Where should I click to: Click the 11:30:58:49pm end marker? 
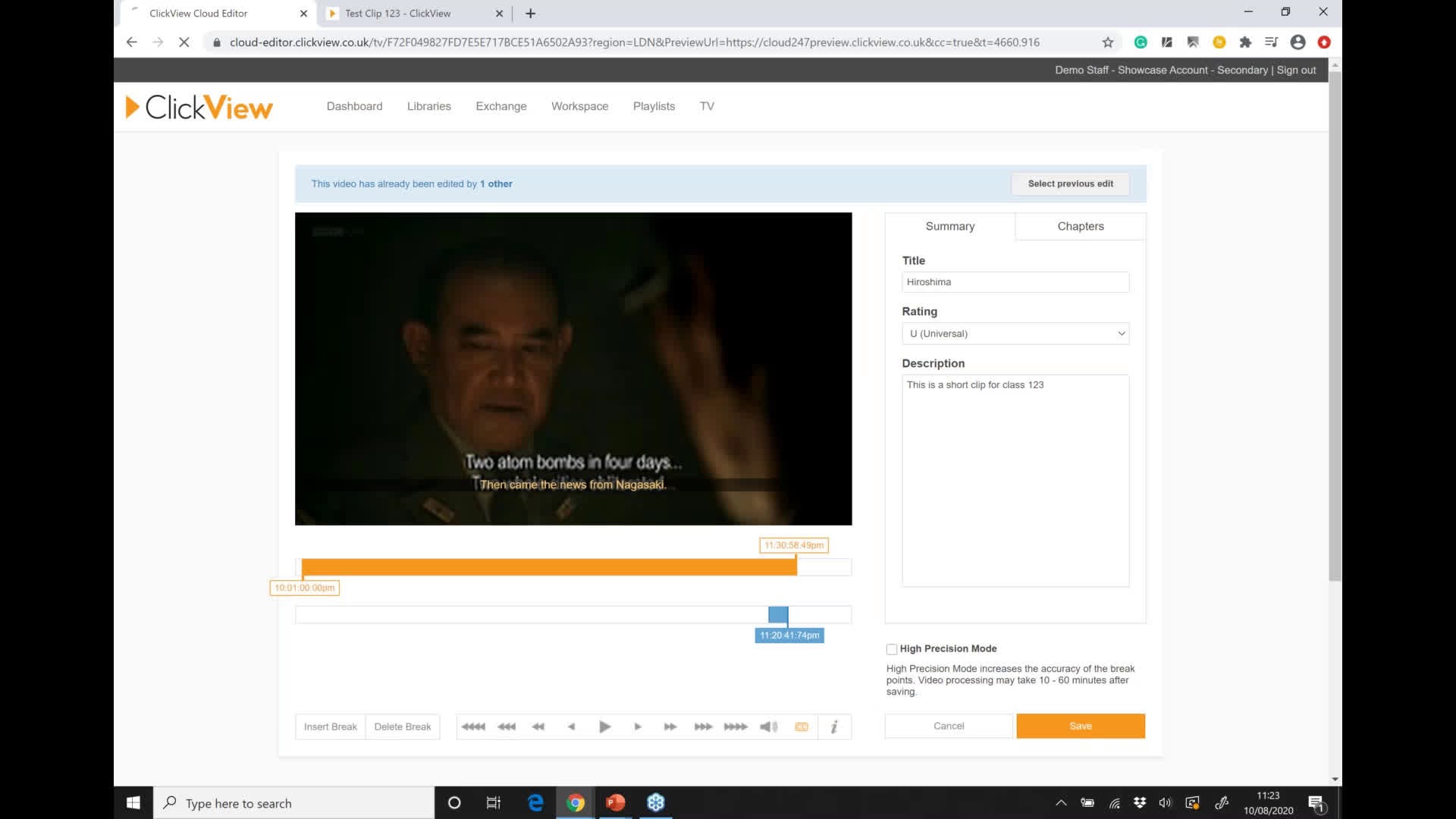coord(794,545)
